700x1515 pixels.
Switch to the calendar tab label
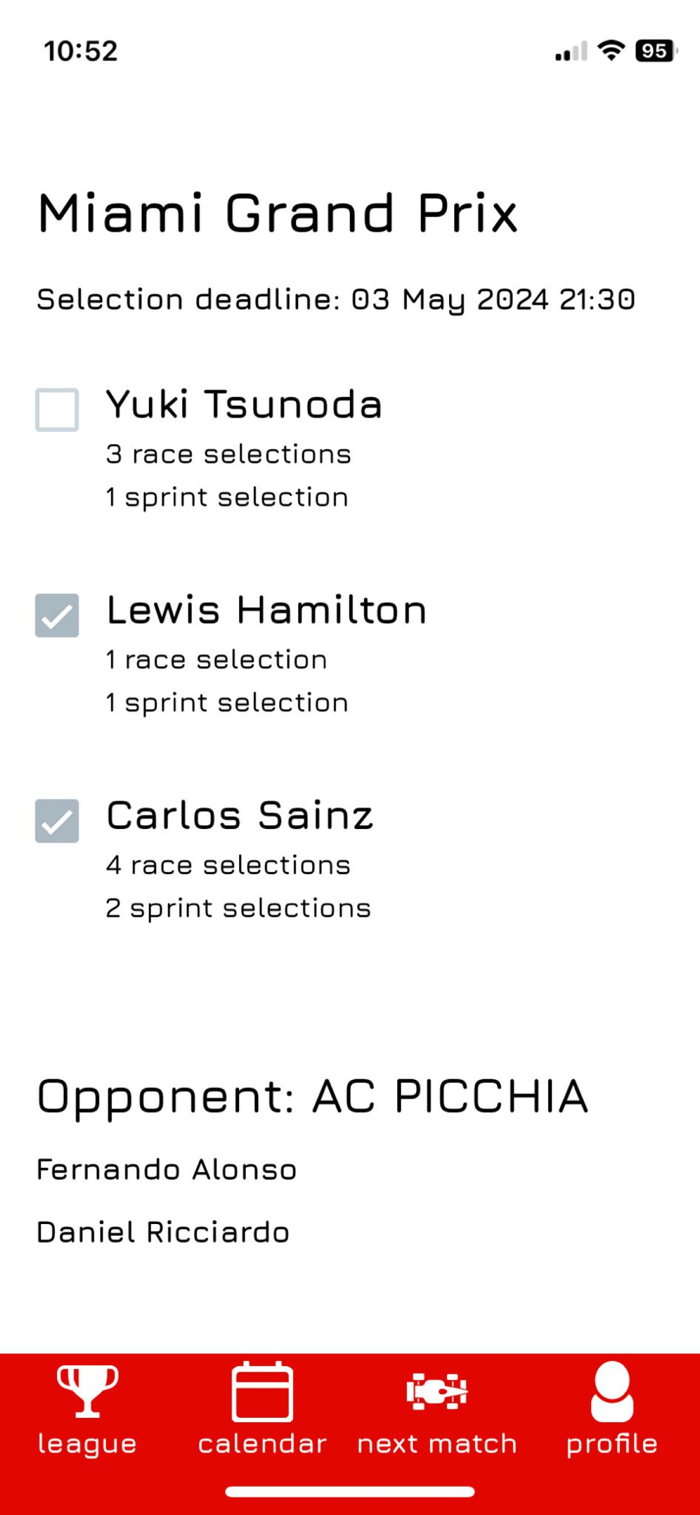point(262,1444)
